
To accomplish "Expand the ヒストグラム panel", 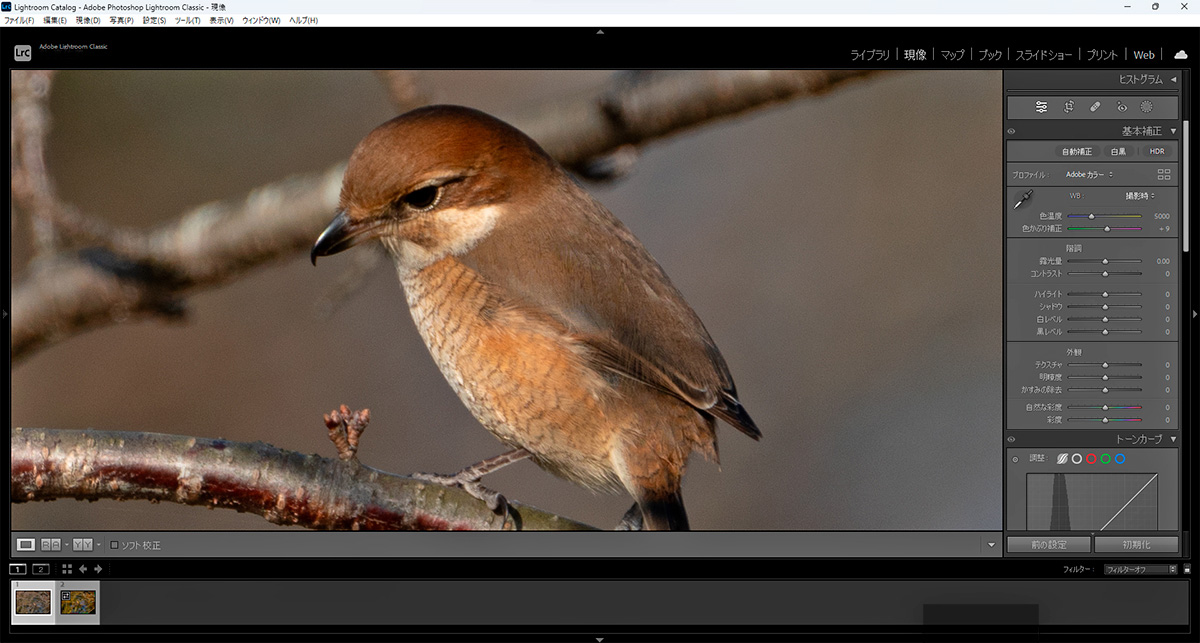I will coord(1173,79).
